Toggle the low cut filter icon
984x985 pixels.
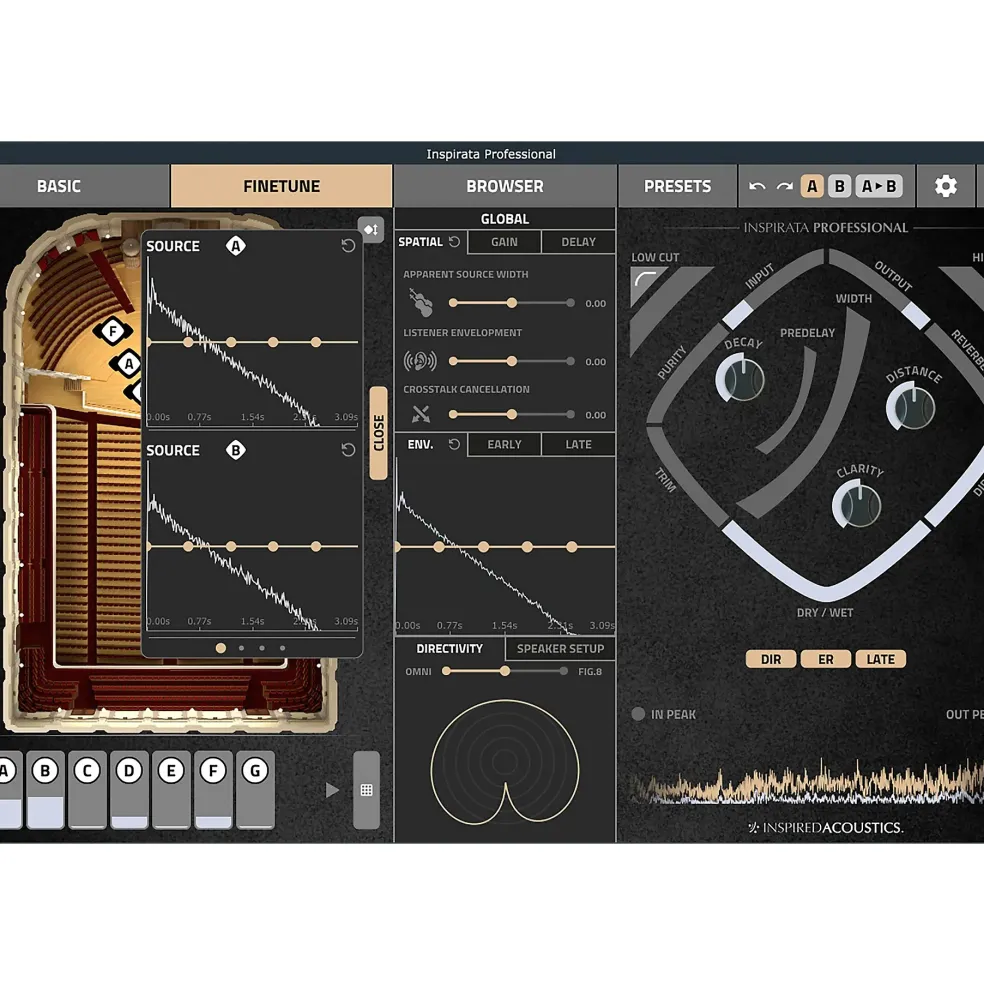tap(645, 280)
